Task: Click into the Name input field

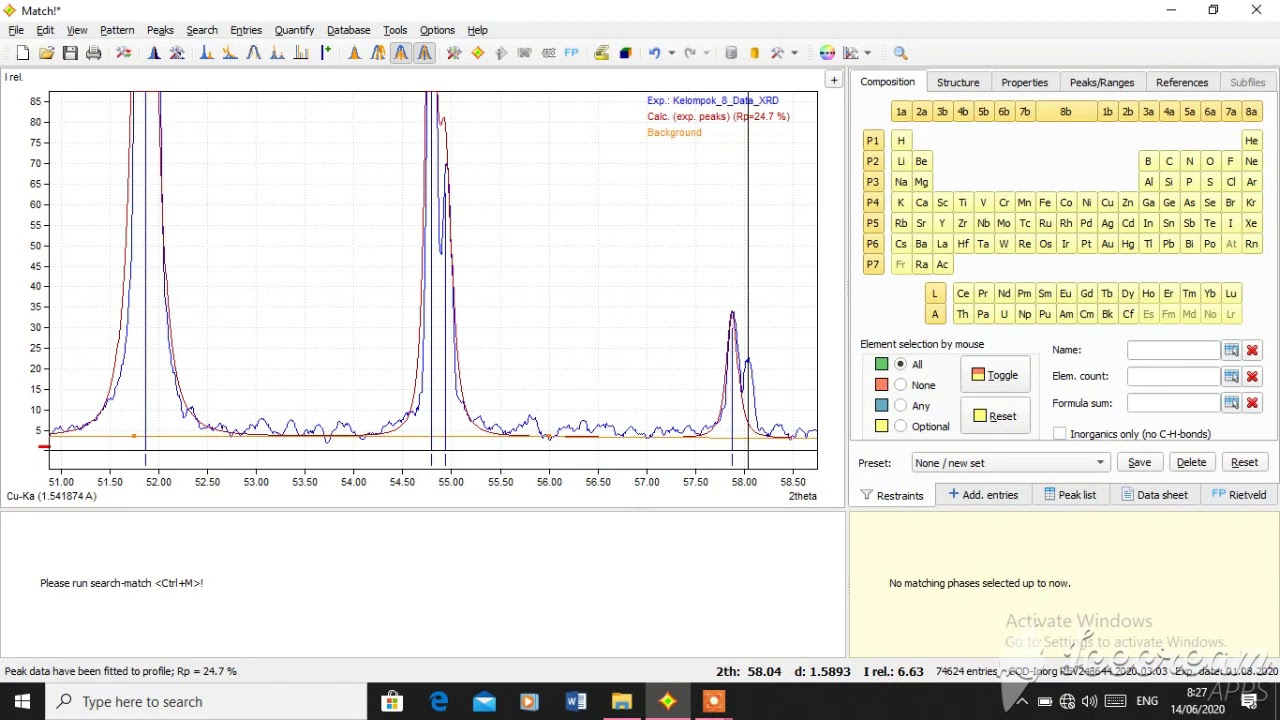Action: pos(1174,350)
